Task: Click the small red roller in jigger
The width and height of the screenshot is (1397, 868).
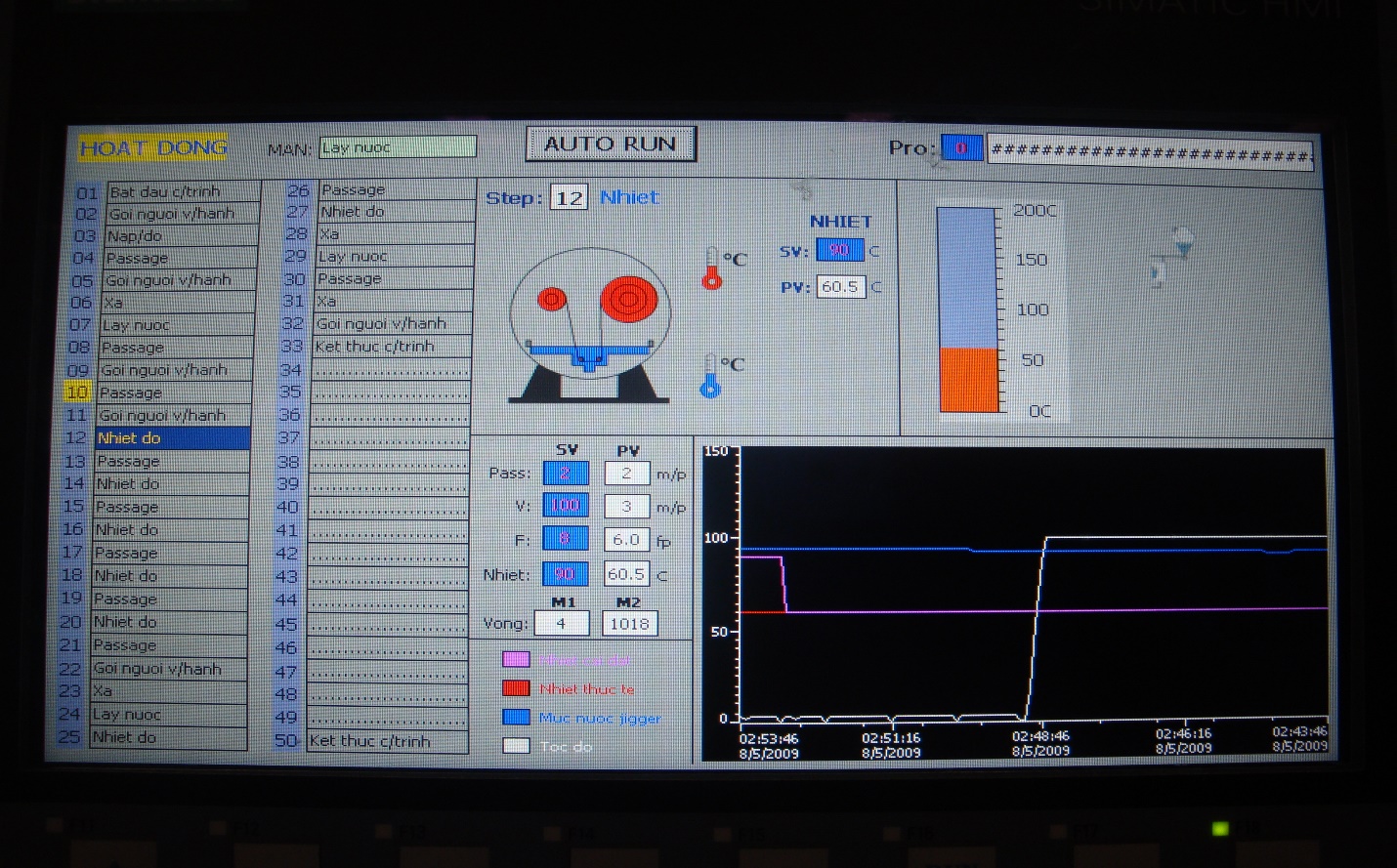Action: point(552,299)
